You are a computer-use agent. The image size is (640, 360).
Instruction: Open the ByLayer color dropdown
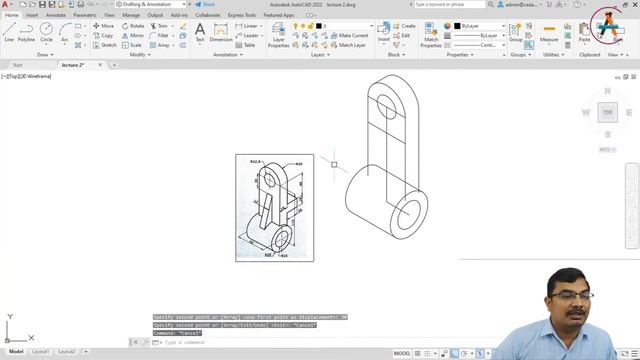(x=480, y=26)
